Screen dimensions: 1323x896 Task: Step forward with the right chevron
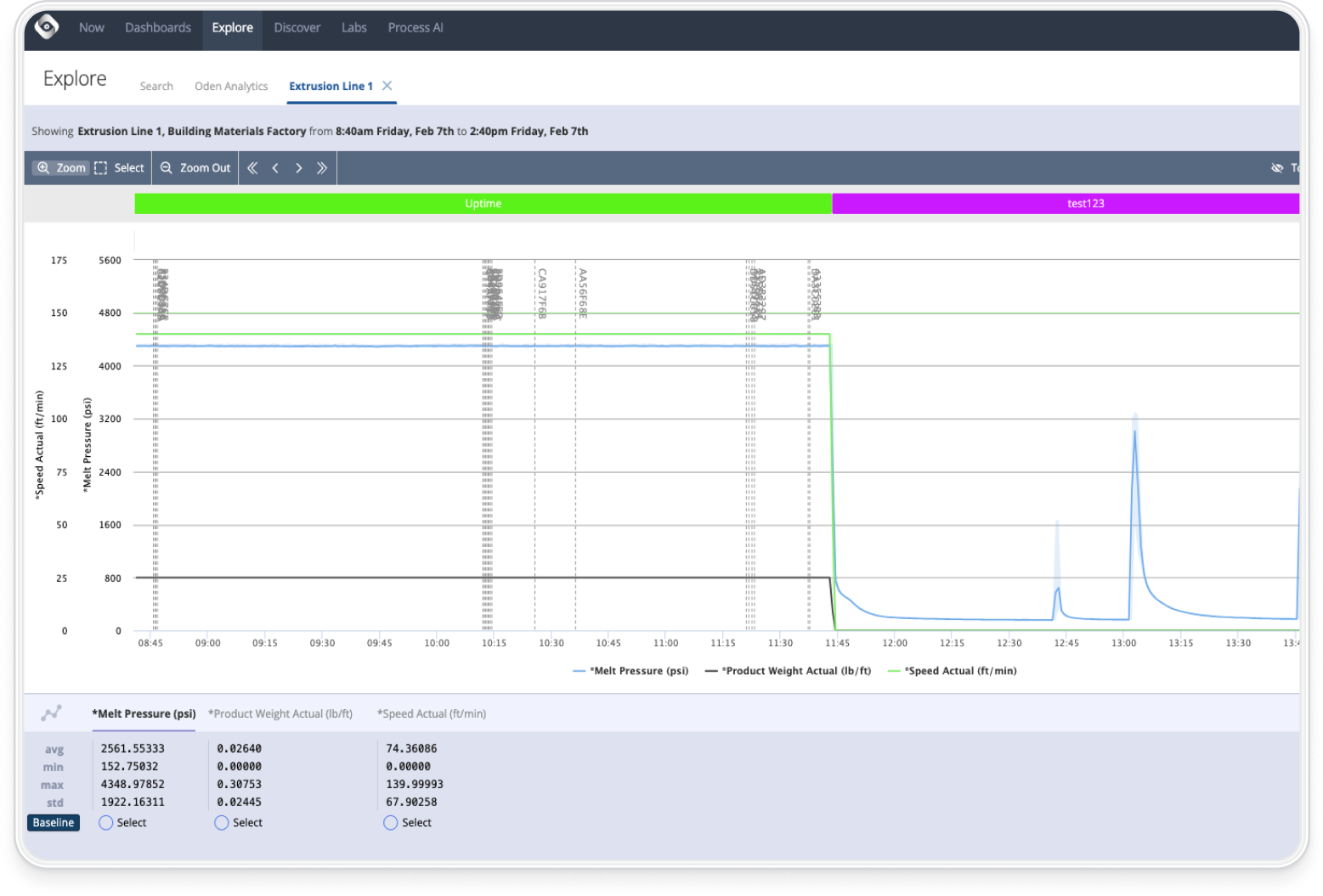coord(298,168)
